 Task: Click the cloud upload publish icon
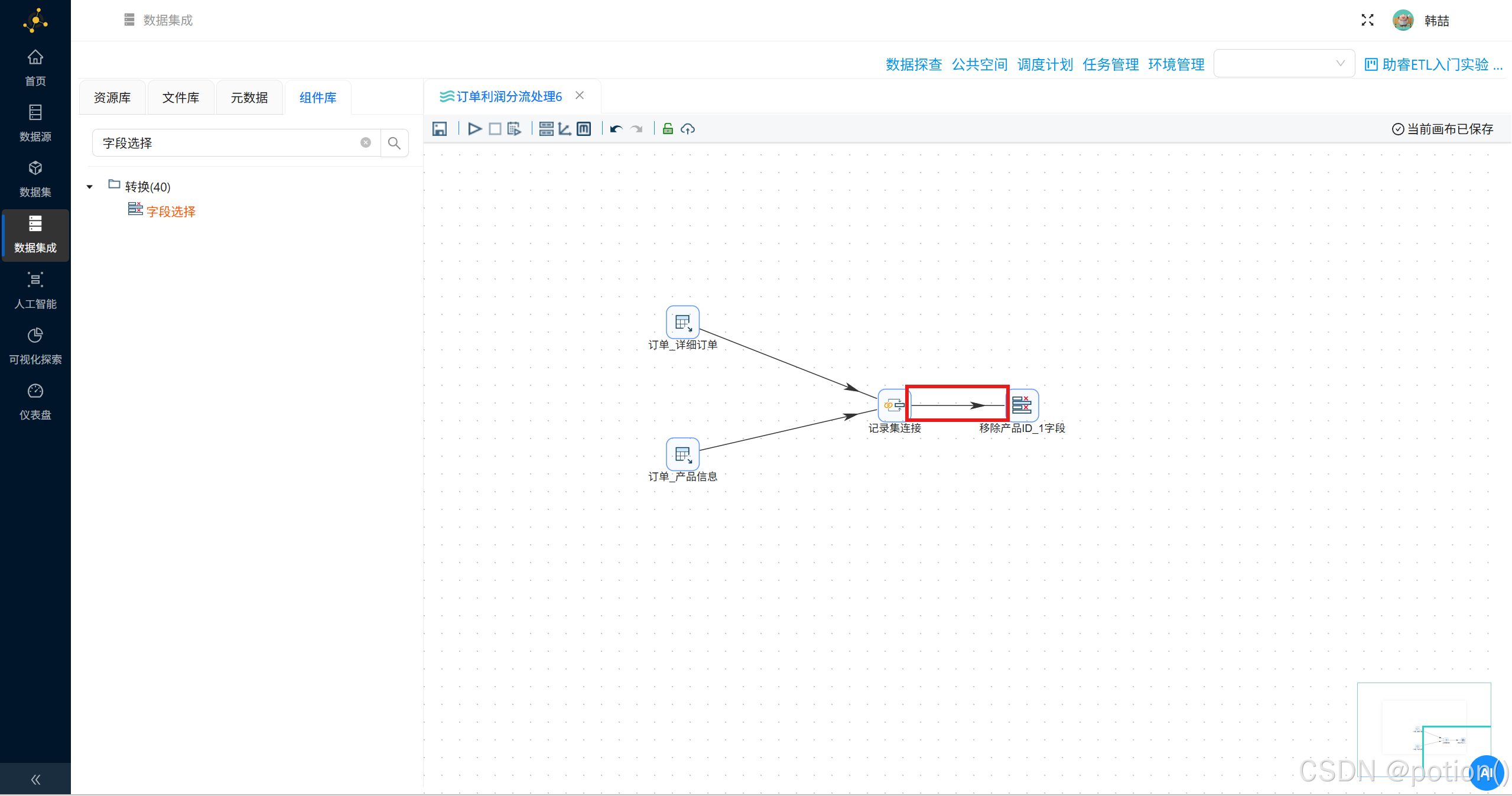pos(688,129)
